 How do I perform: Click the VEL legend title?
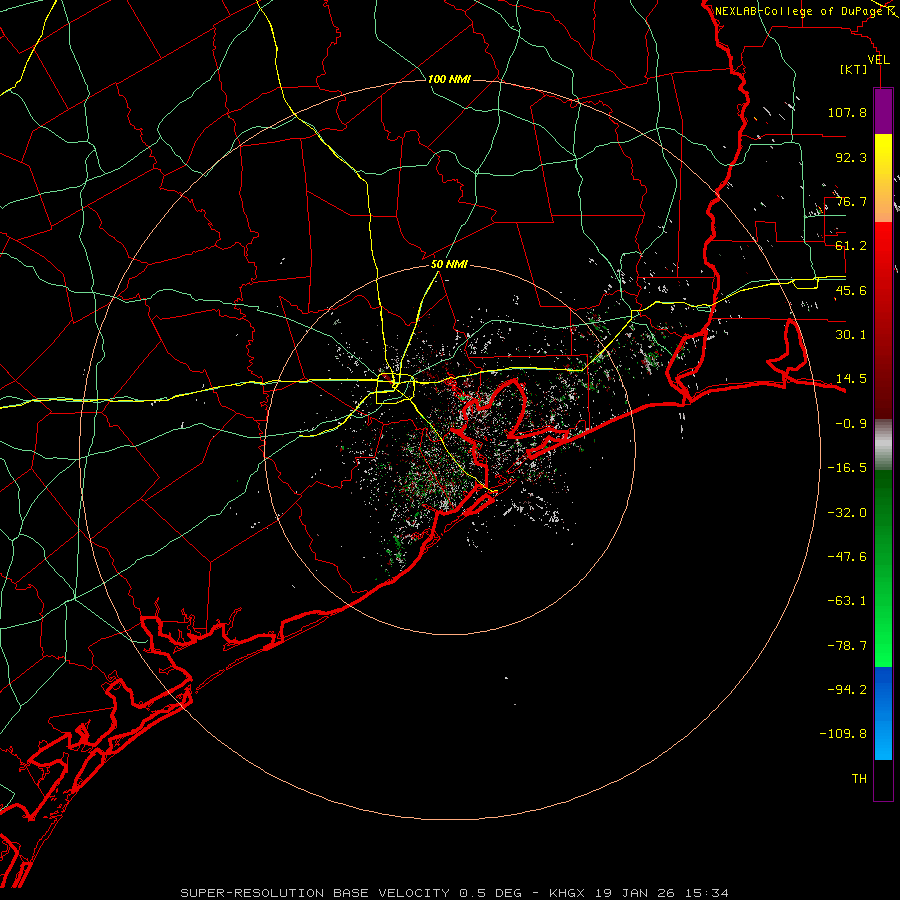point(878,60)
